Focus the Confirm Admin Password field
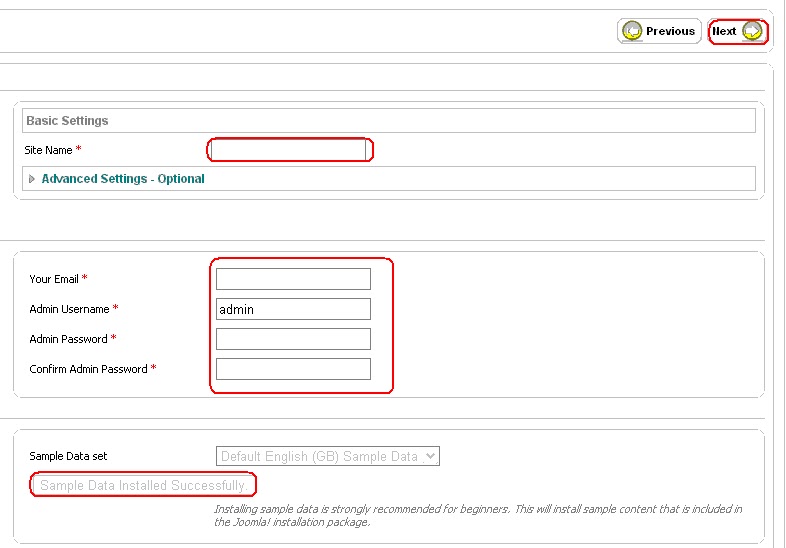Image resolution: width=786 pixels, height=548 pixels. [x=293, y=369]
